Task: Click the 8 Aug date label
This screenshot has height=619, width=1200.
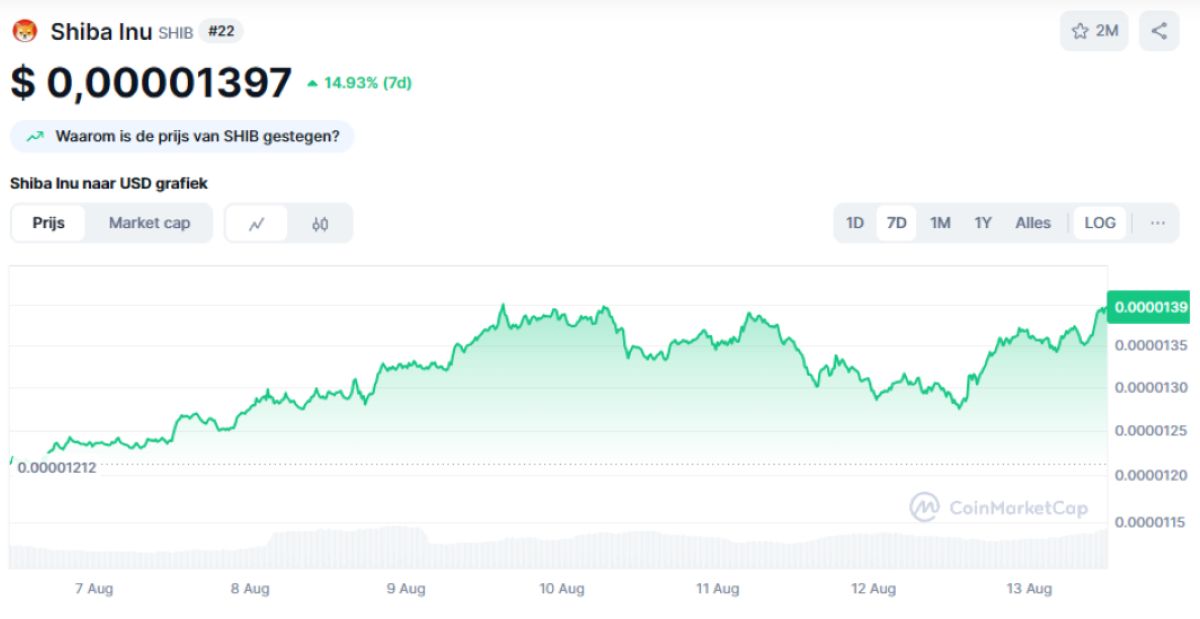Action: click(x=250, y=589)
